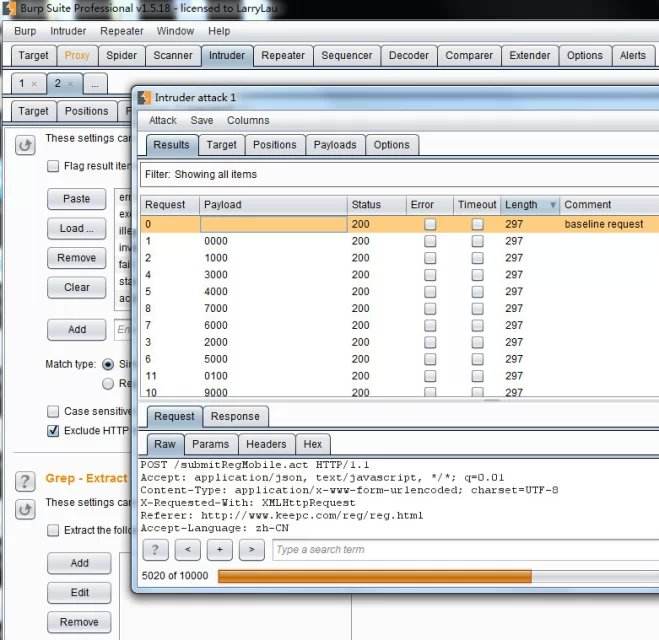Image resolution: width=659 pixels, height=640 pixels.
Task: Click the search term input field
Action: 466,550
